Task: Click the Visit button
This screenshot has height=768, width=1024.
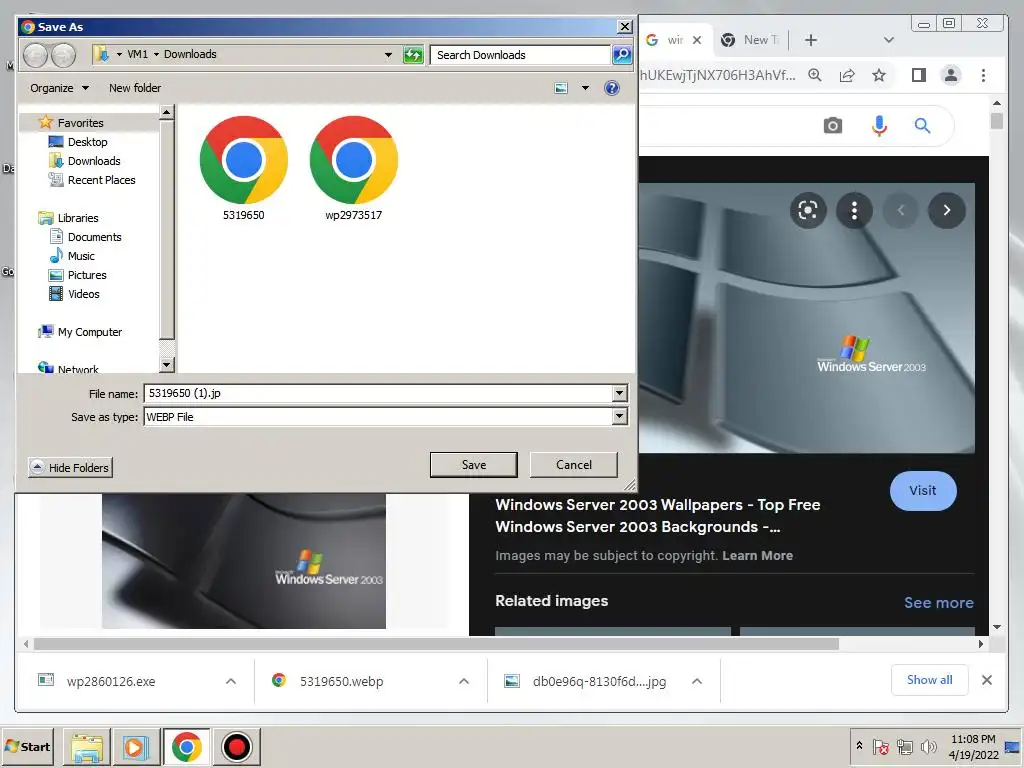Action: point(923,490)
